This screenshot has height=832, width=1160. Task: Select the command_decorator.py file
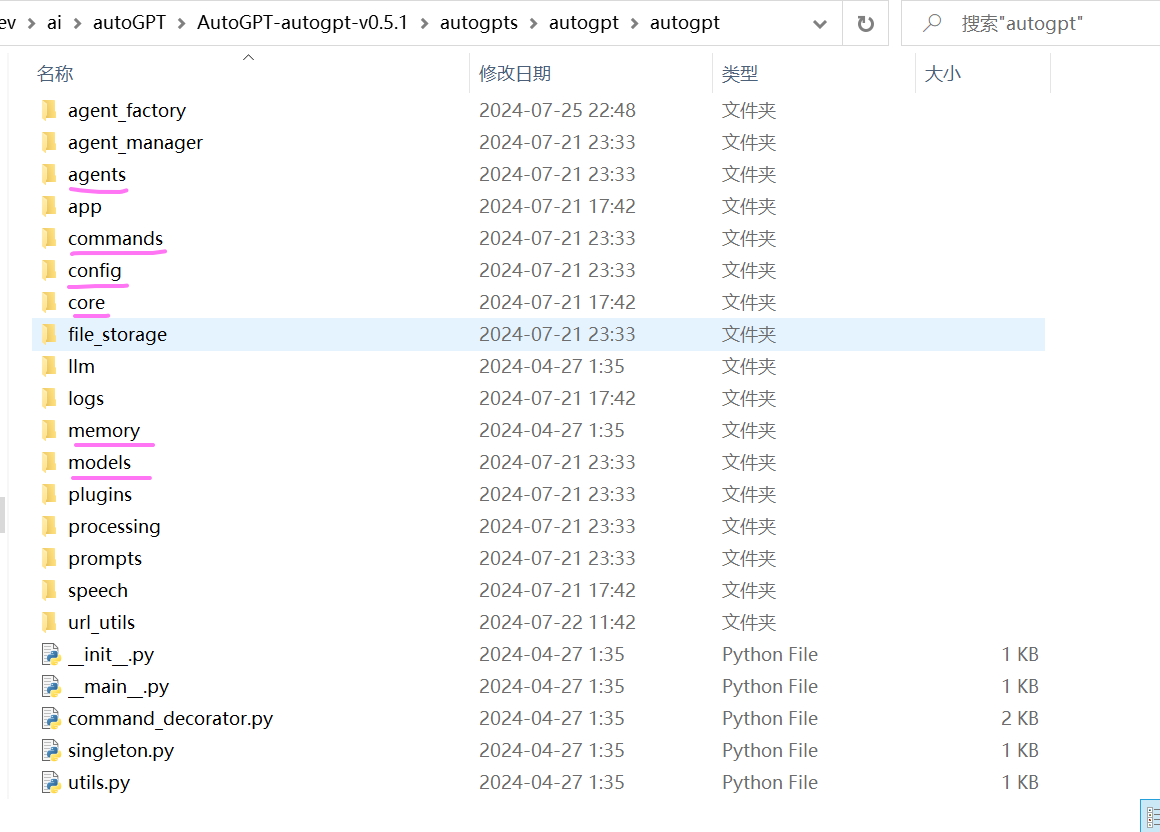point(170,718)
